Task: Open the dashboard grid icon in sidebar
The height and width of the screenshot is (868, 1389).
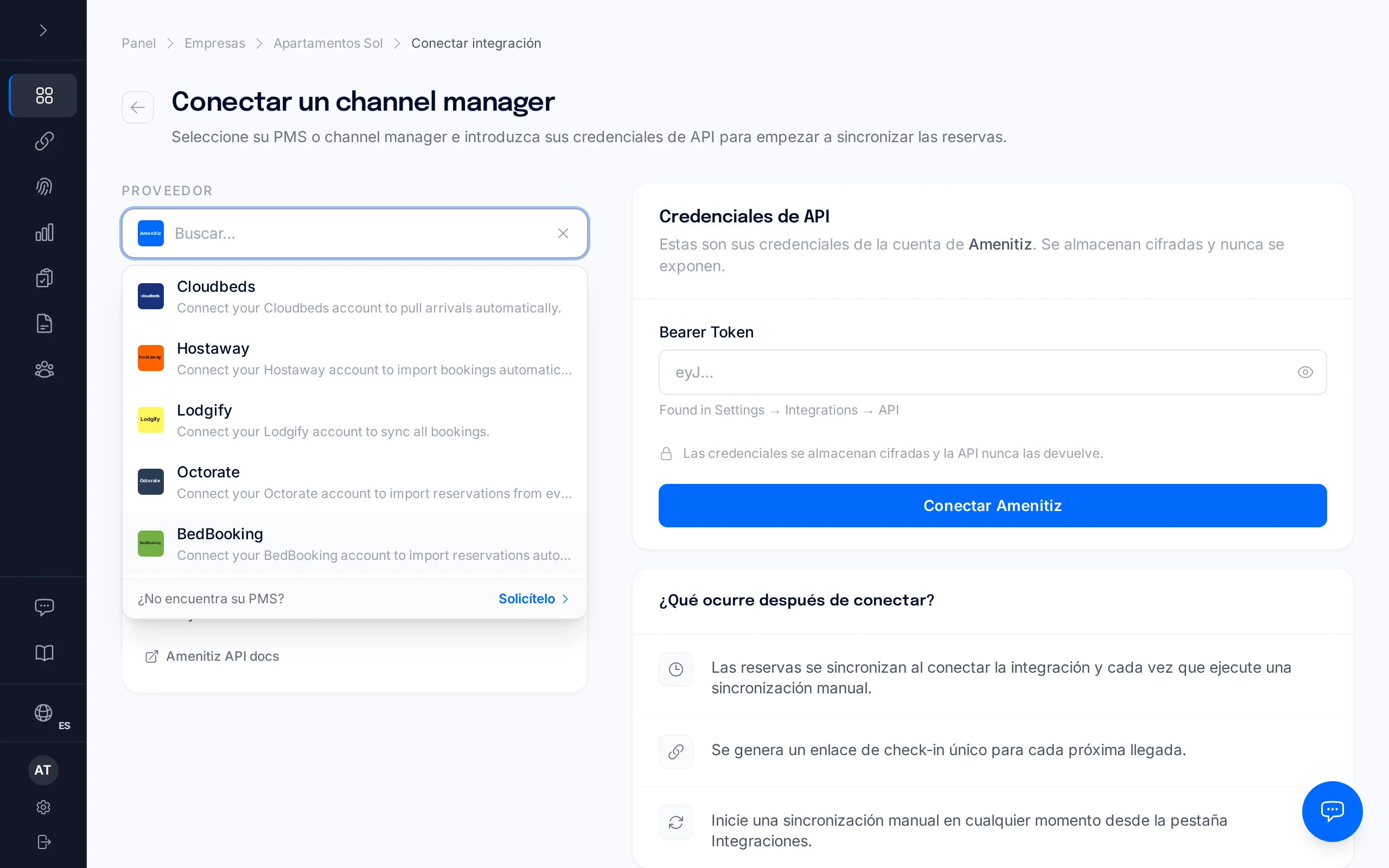Action: tap(43, 95)
